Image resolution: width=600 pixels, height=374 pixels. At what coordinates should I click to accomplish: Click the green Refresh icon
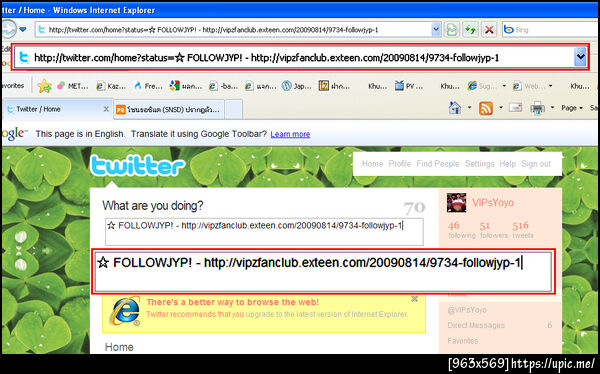[x=470, y=29]
